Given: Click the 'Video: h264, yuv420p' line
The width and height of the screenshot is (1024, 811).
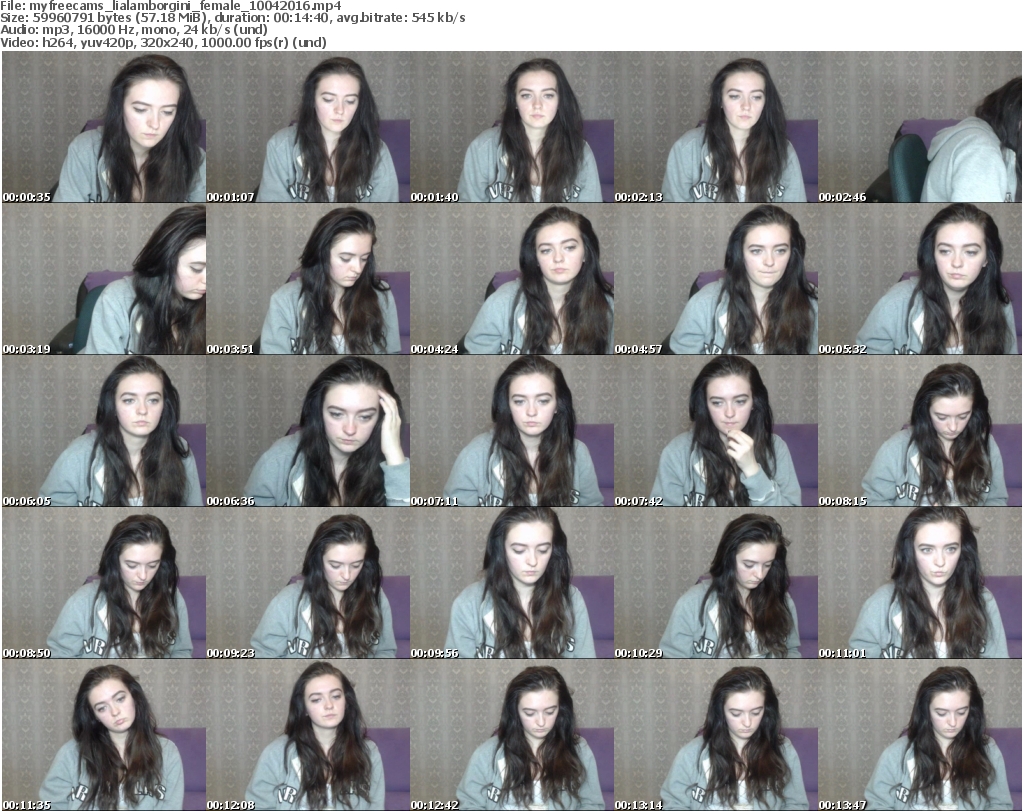Looking at the screenshot, I should (163, 42).
